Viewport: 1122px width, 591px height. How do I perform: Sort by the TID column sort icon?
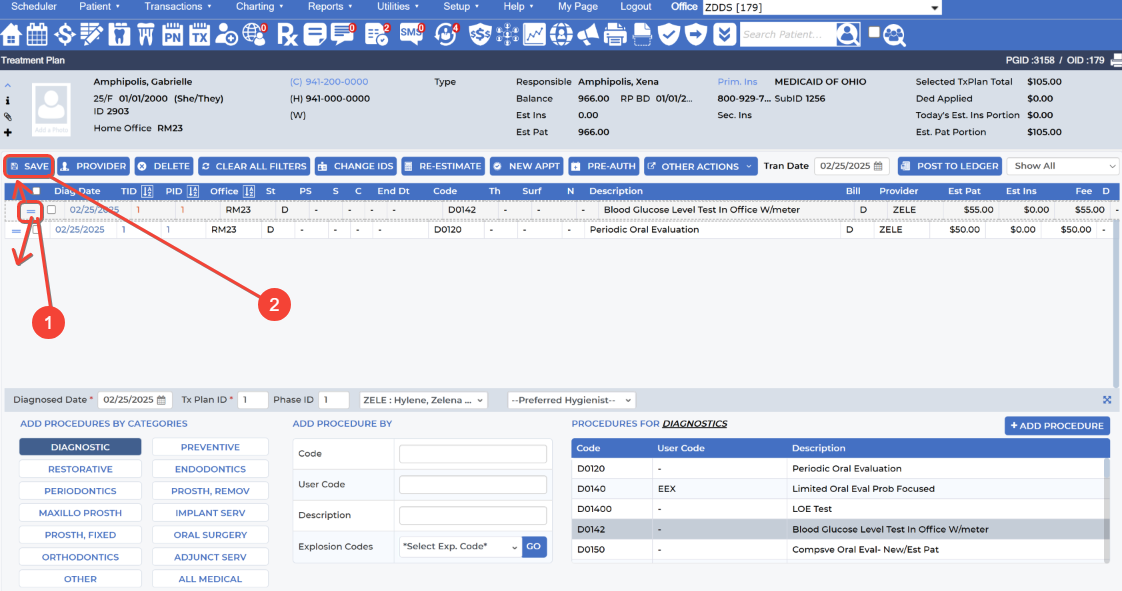(147, 191)
